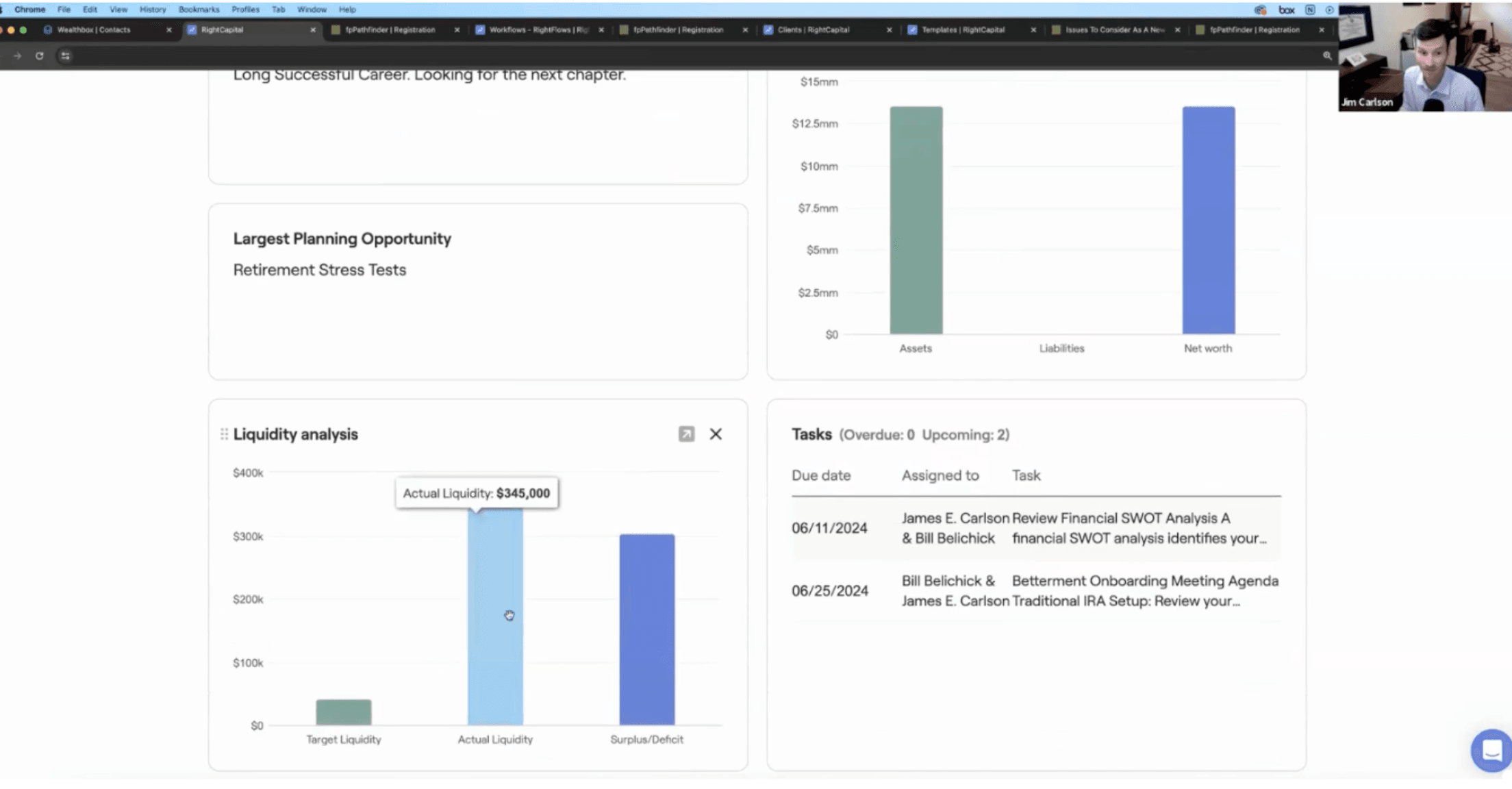Click the Largest Planning Opportunity heading
Viewport: 1512px width, 789px height.
coord(342,239)
